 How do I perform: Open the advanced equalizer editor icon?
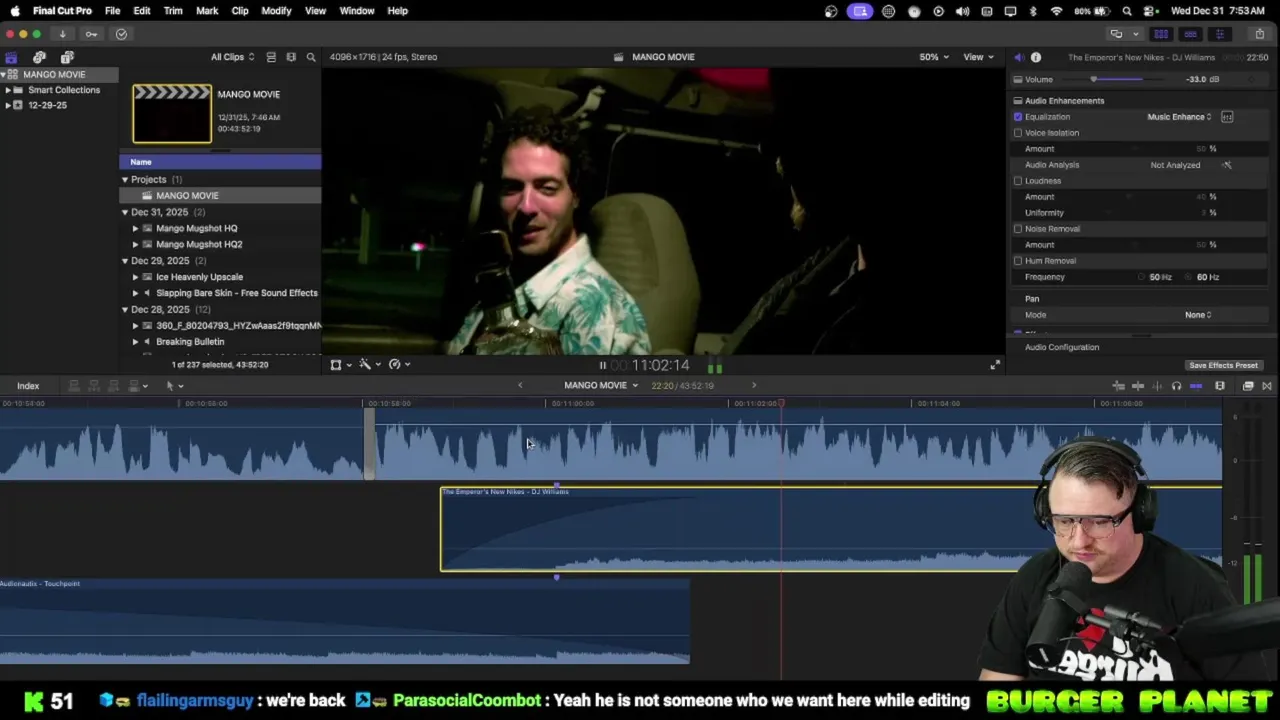1227,117
